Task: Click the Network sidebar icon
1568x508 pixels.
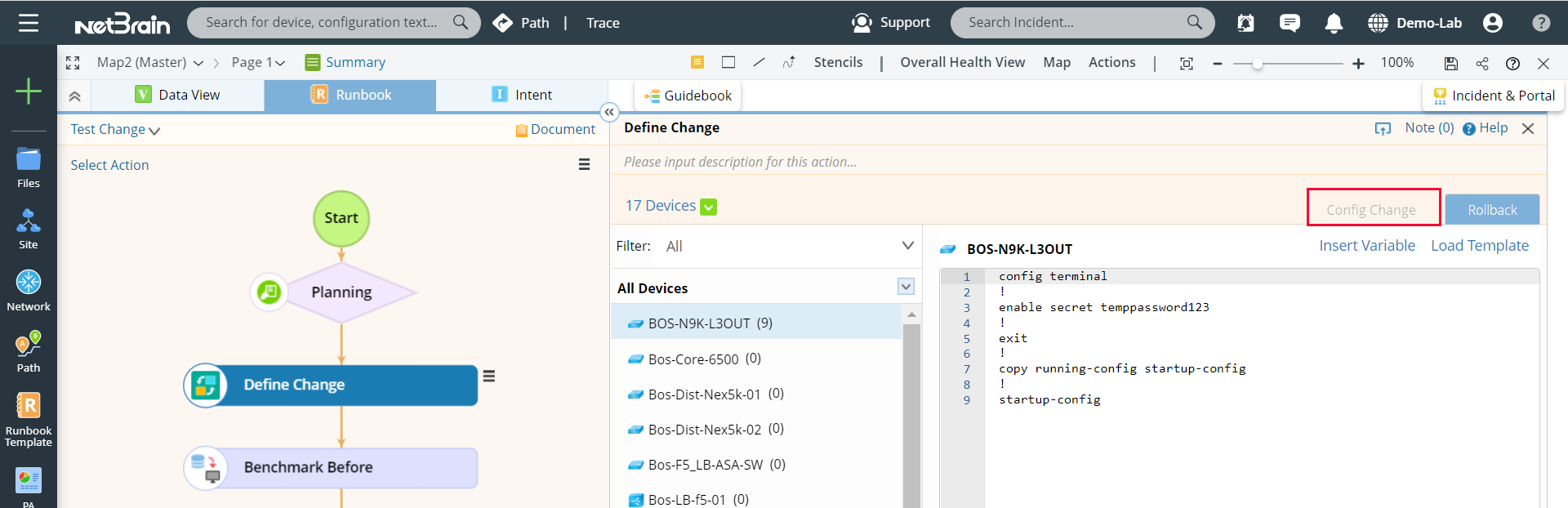Action: [x=29, y=290]
